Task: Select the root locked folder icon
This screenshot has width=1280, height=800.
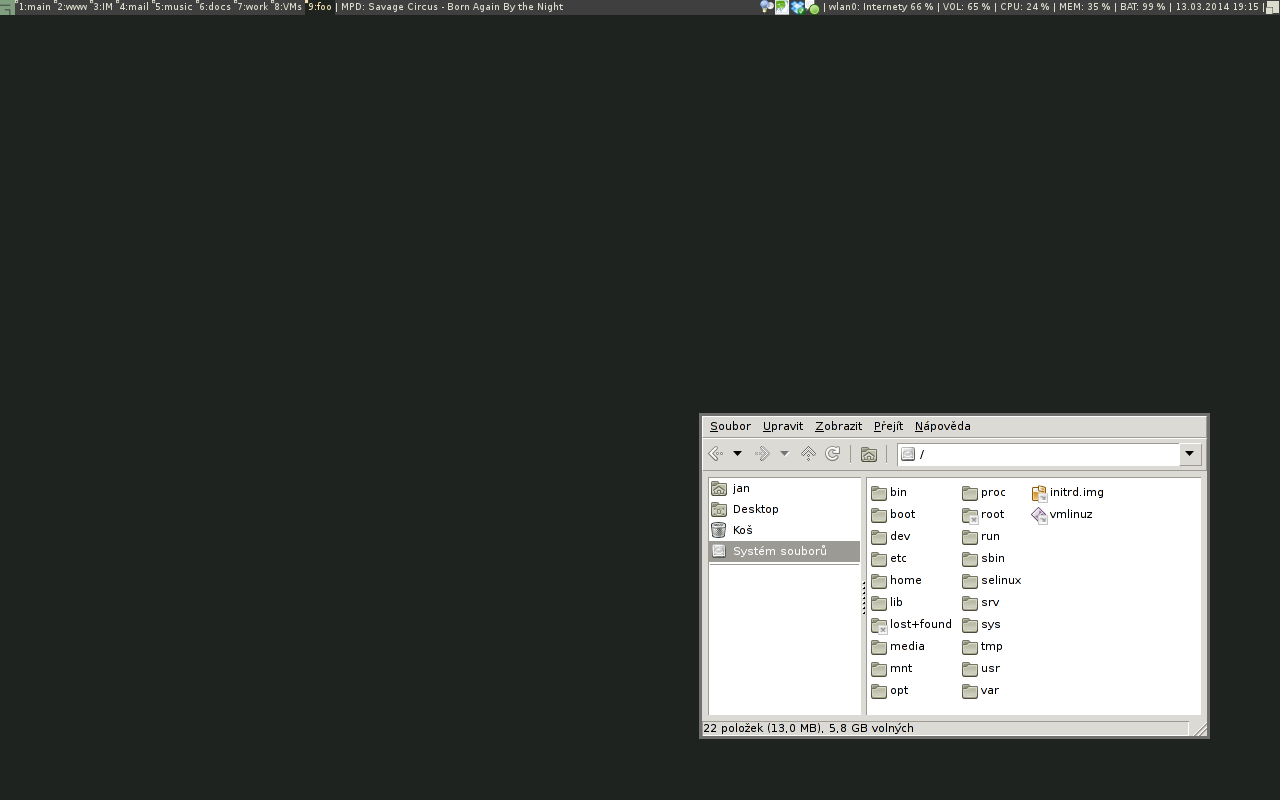Action: [970, 514]
